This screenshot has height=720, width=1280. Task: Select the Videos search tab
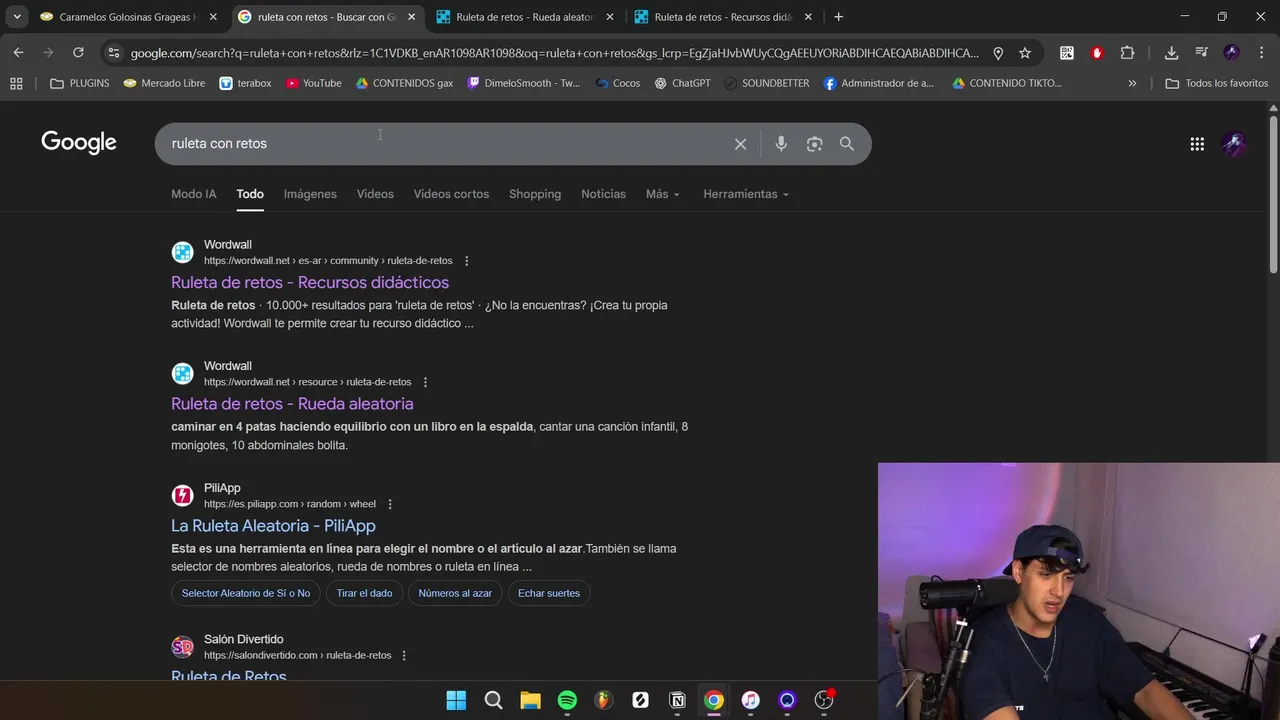375,194
